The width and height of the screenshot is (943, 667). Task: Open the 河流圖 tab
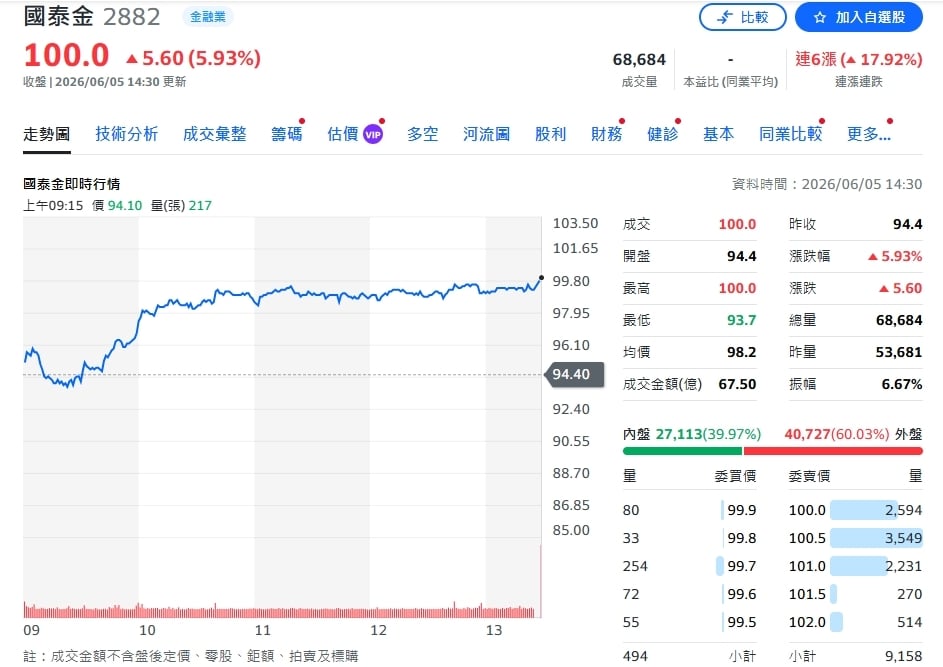tap(487, 134)
